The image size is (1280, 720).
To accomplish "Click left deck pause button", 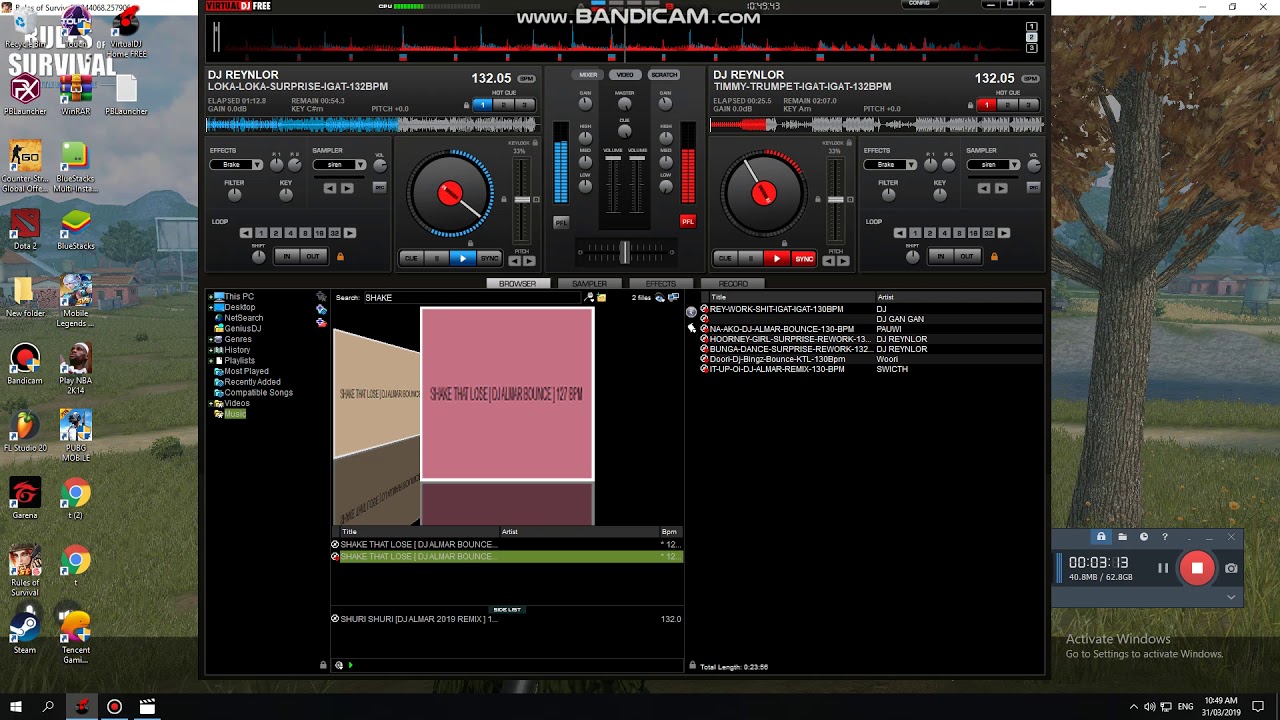I will pyautogui.click(x=437, y=258).
